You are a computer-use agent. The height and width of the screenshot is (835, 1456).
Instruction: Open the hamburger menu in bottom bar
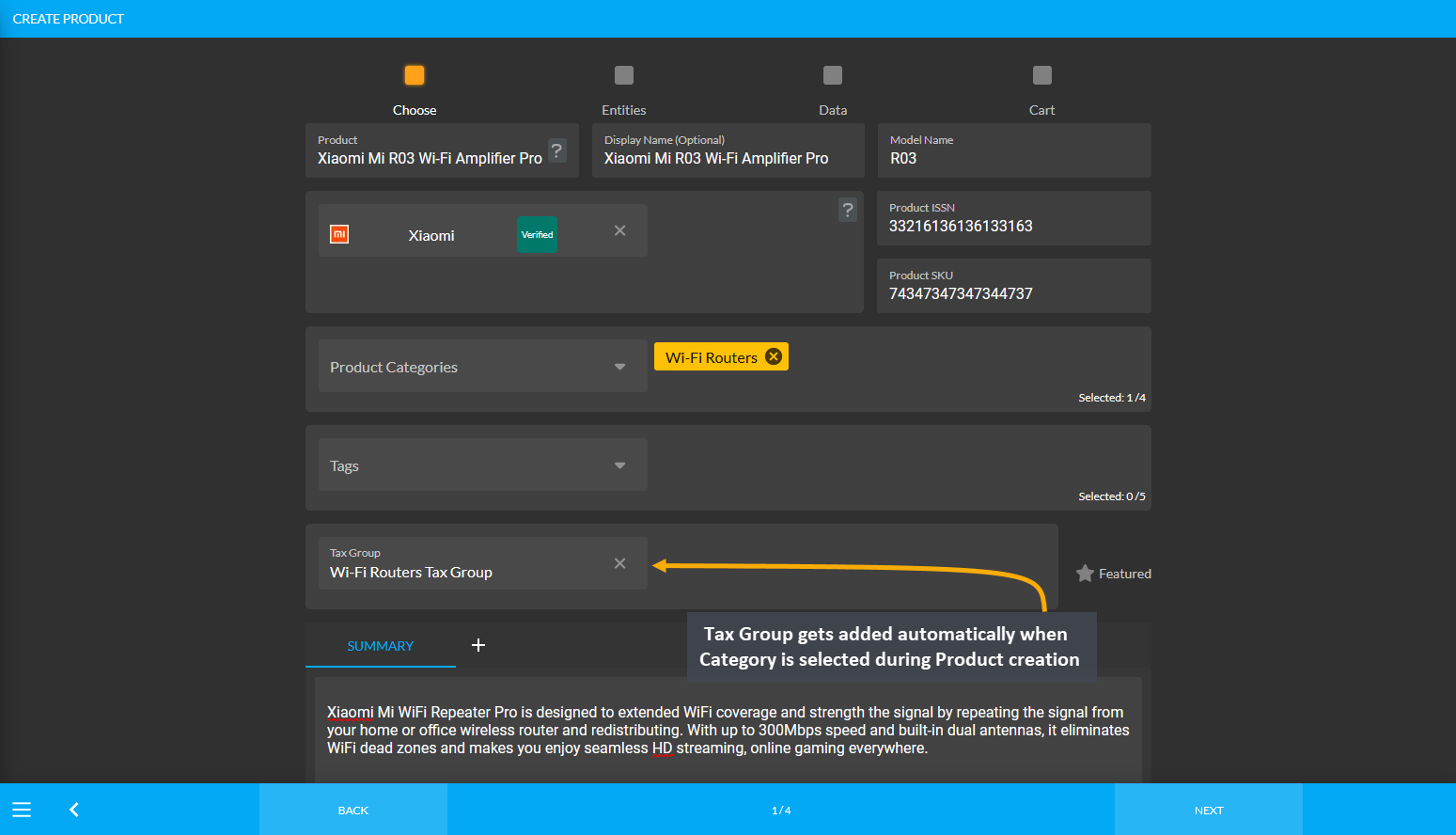[22, 810]
